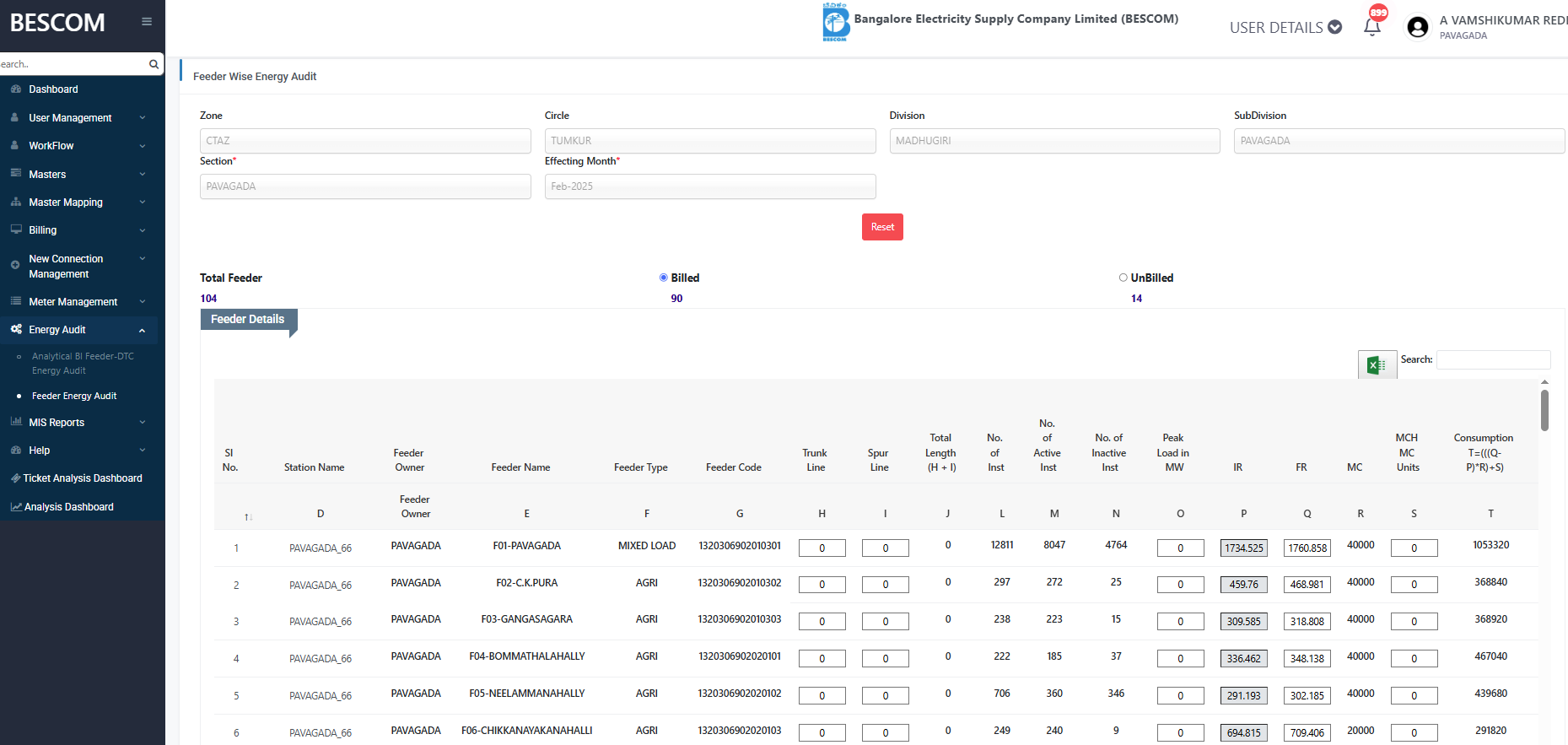1568x745 pixels.
Task: Click the Energy Audit gears icon
Action: (x=16, y=329)
